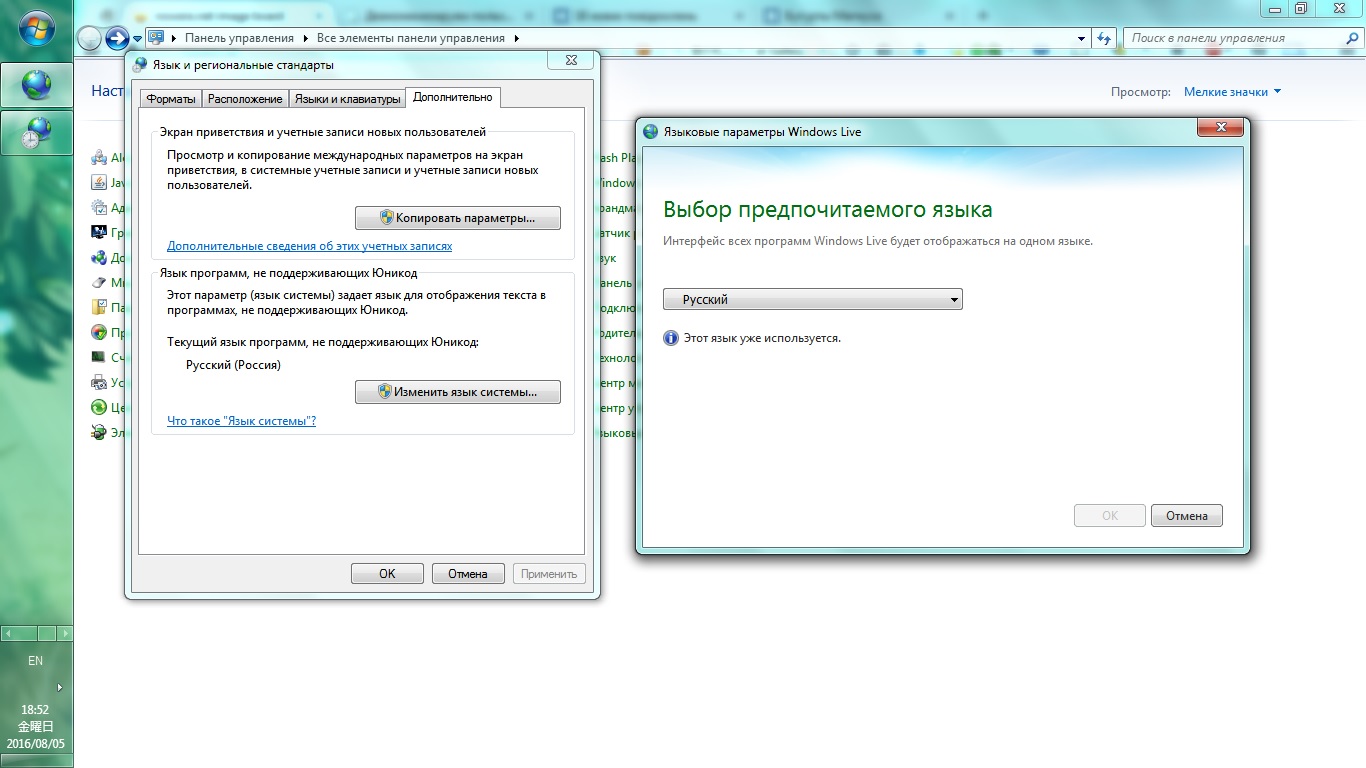Select the globe-with-clock taskbar button
The height and width of the screenshot is (768, 1366).
(x=37, y=132)
